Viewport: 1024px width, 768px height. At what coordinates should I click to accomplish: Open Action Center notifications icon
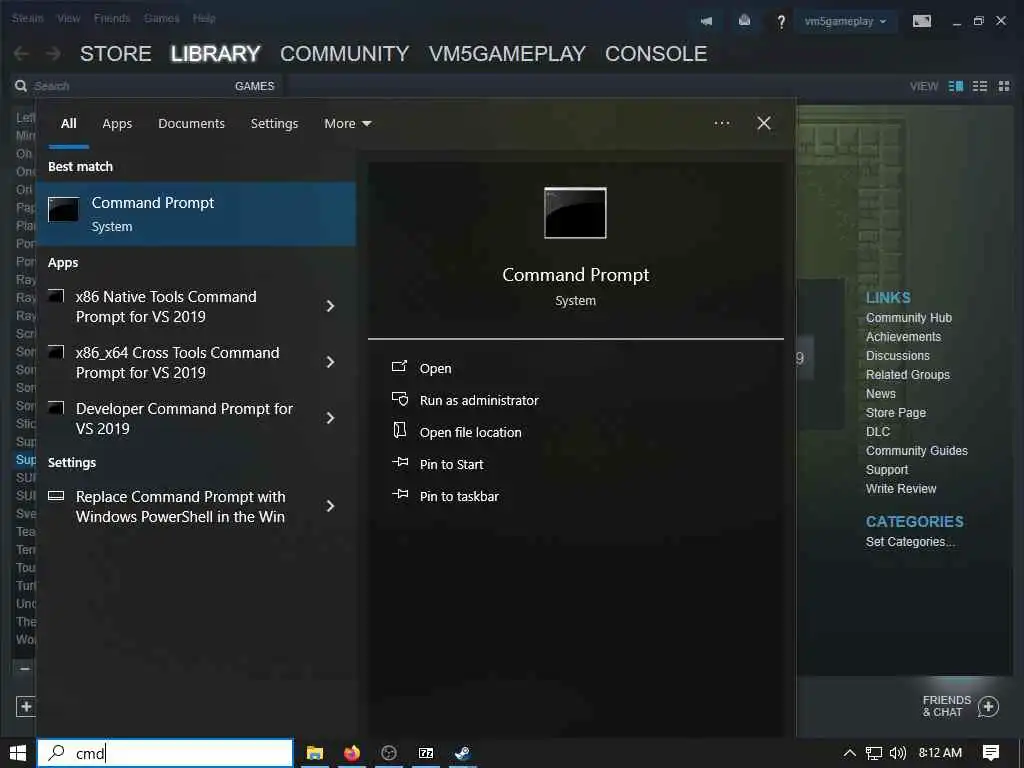(x=991, y=753)
